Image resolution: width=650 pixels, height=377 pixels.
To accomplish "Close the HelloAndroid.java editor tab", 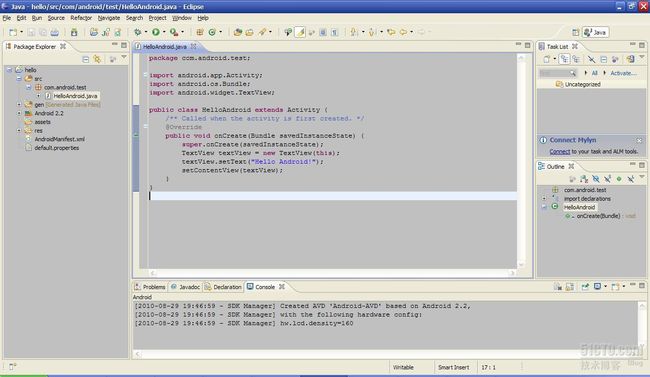I will tap(194, 46).
